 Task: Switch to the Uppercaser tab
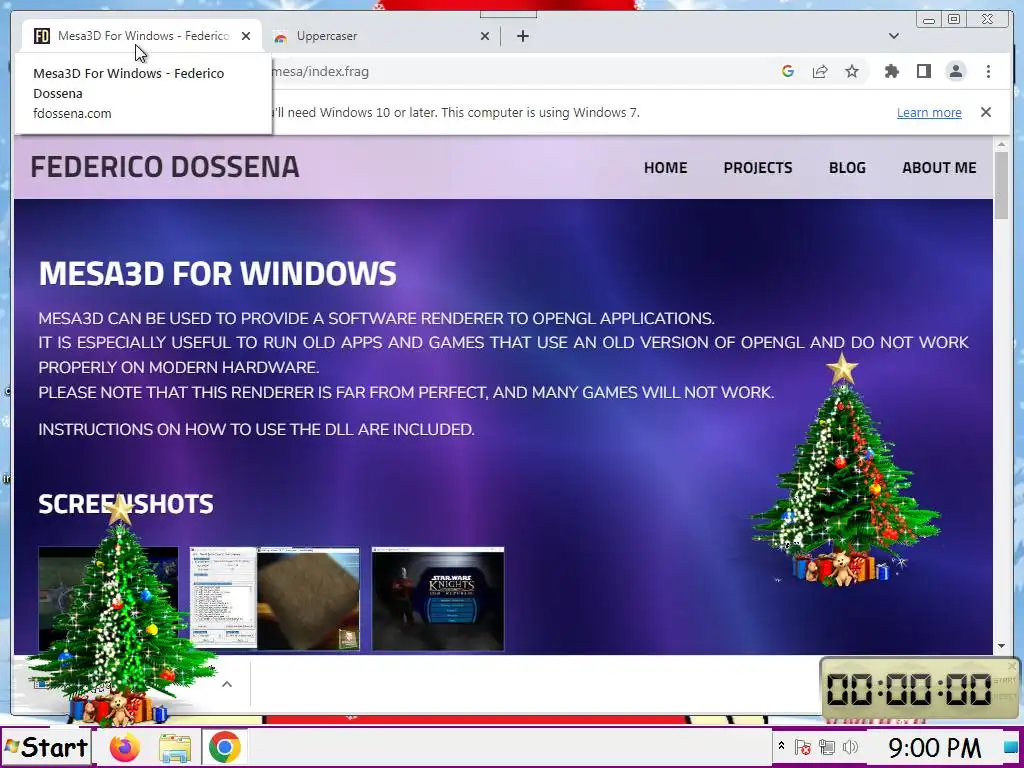pos(381,36)
